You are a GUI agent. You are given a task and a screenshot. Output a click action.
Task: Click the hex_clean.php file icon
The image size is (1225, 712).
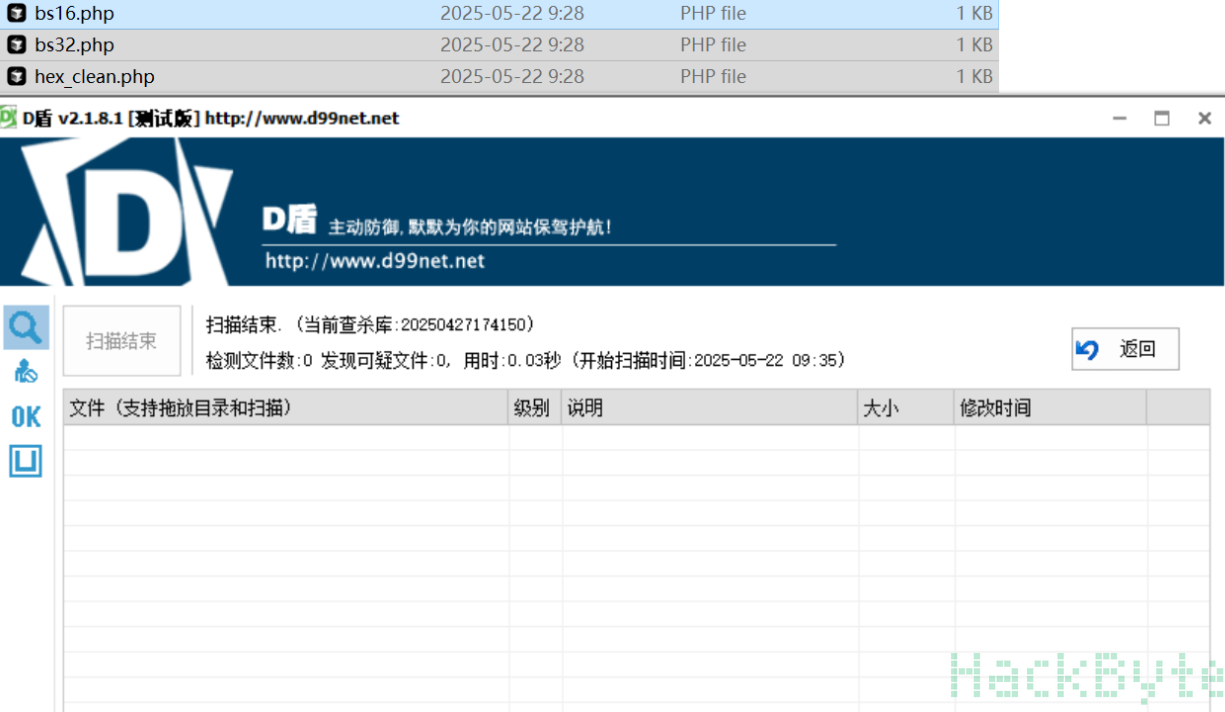16,76
